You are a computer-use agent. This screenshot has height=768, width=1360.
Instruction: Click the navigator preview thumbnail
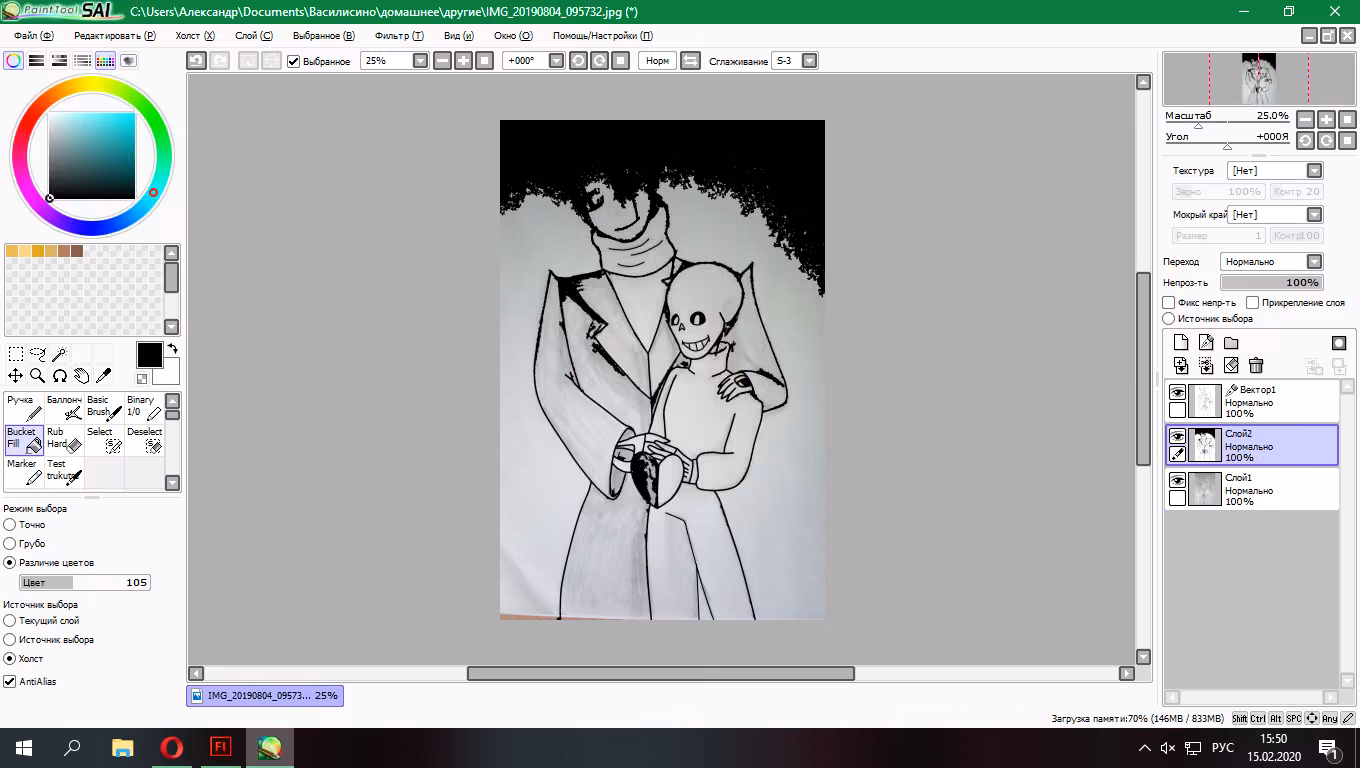coord(1259,79)
